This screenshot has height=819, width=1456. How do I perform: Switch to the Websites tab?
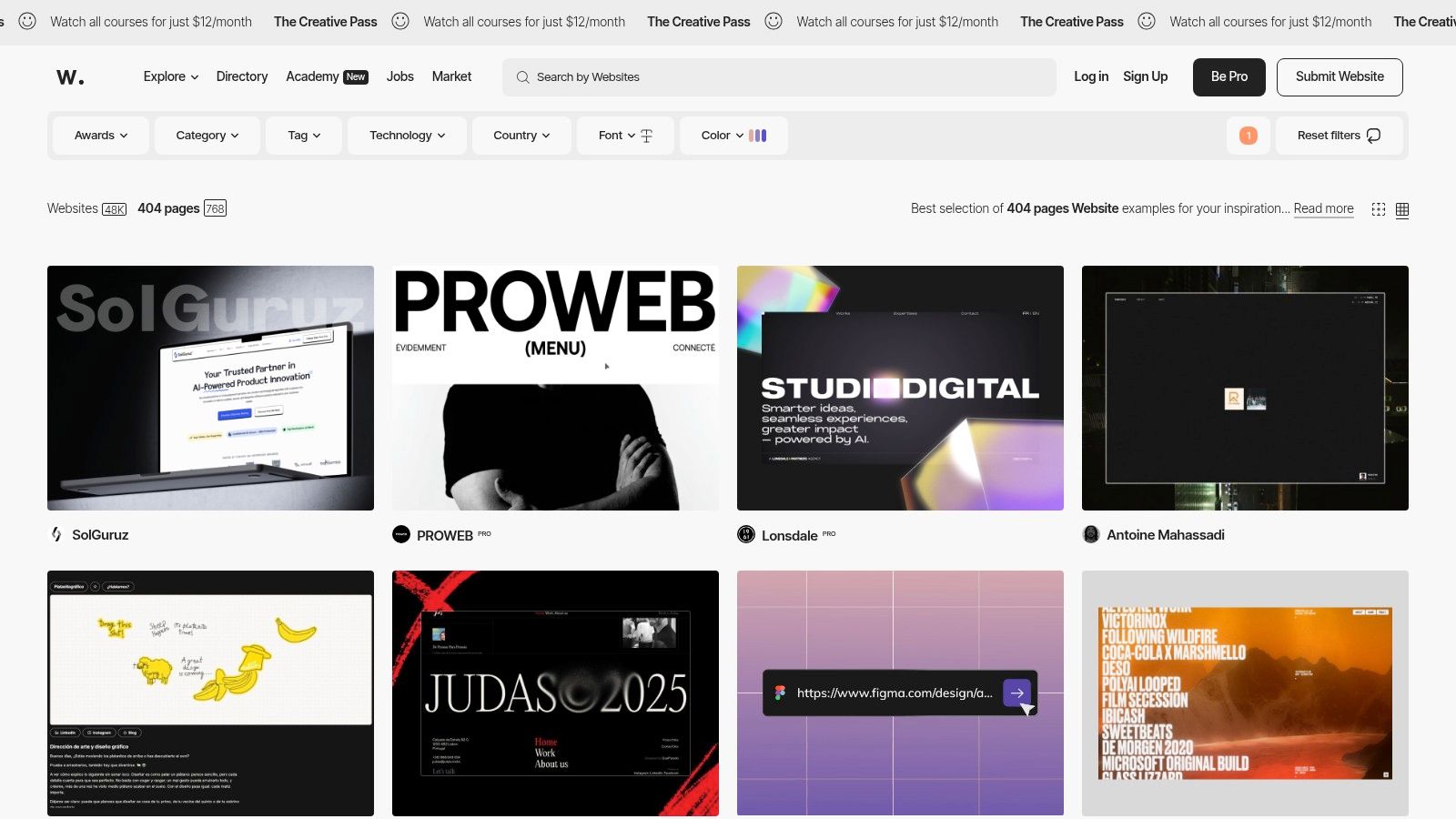point(73,208)
